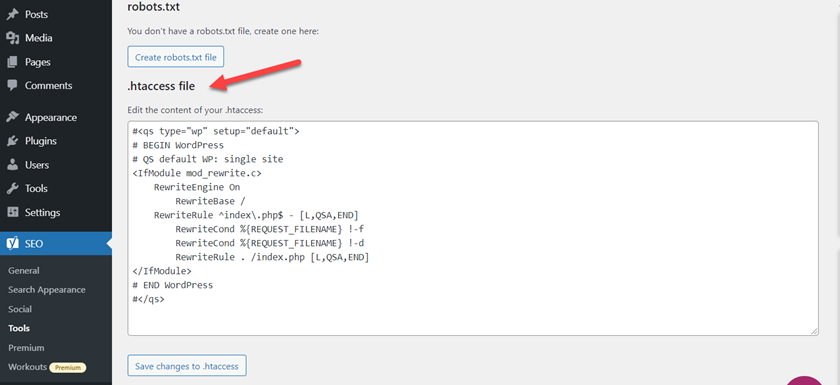840x385 pixels.
Task: Click the 'RewriteBase /' line
Action: pyautogui.click(x=210, y=201)
